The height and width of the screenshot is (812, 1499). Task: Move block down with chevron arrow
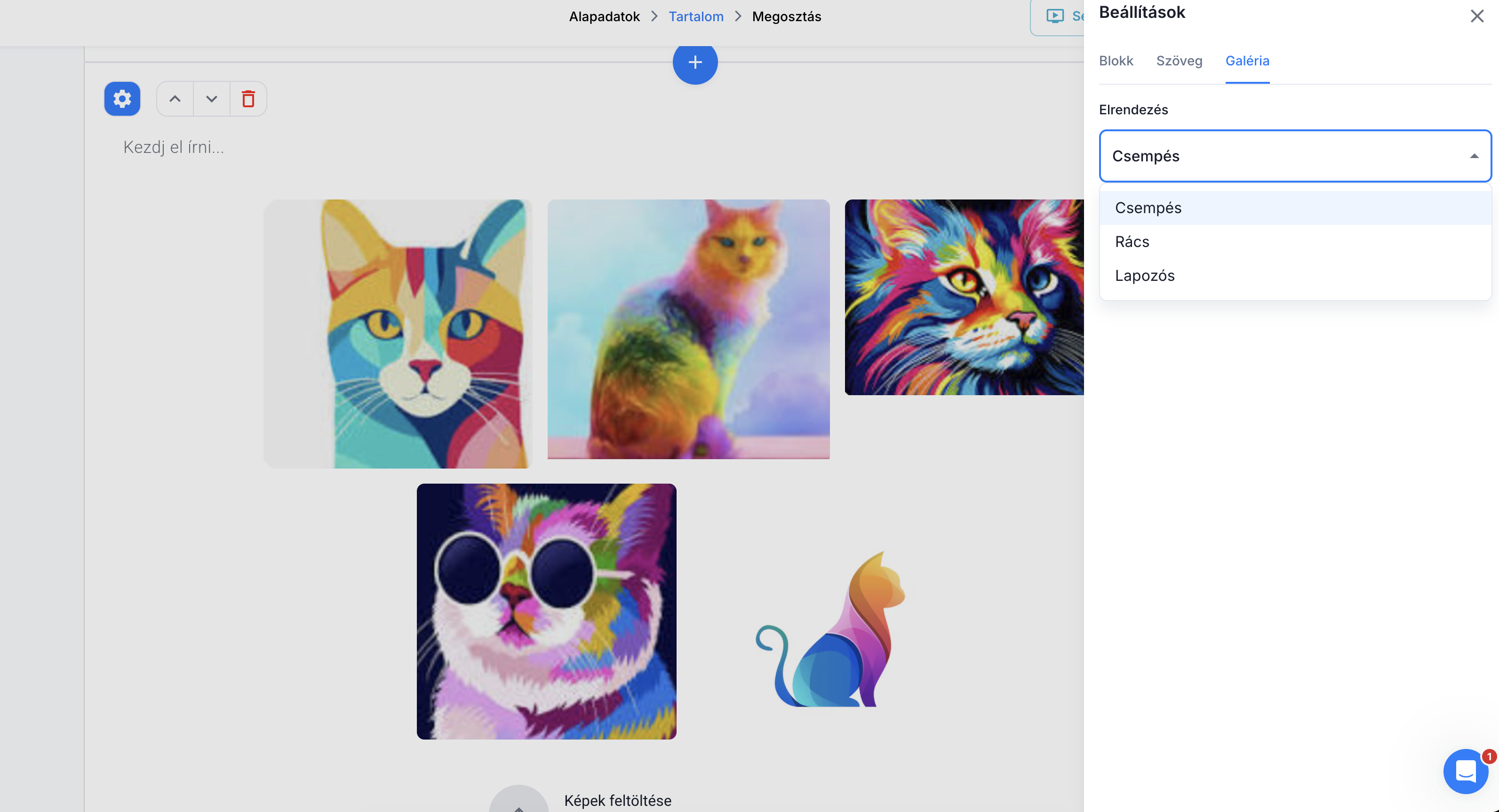[211, 99]
